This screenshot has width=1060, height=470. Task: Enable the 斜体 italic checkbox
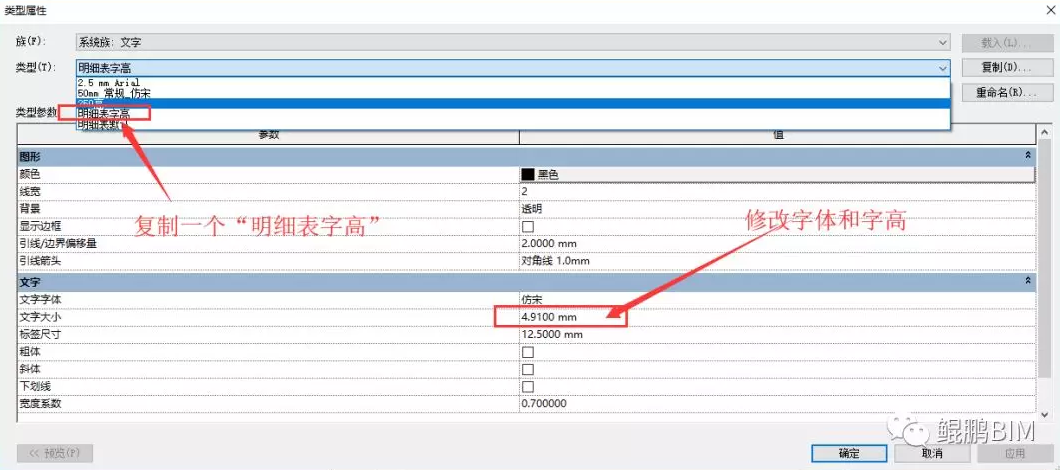point(528,369)
